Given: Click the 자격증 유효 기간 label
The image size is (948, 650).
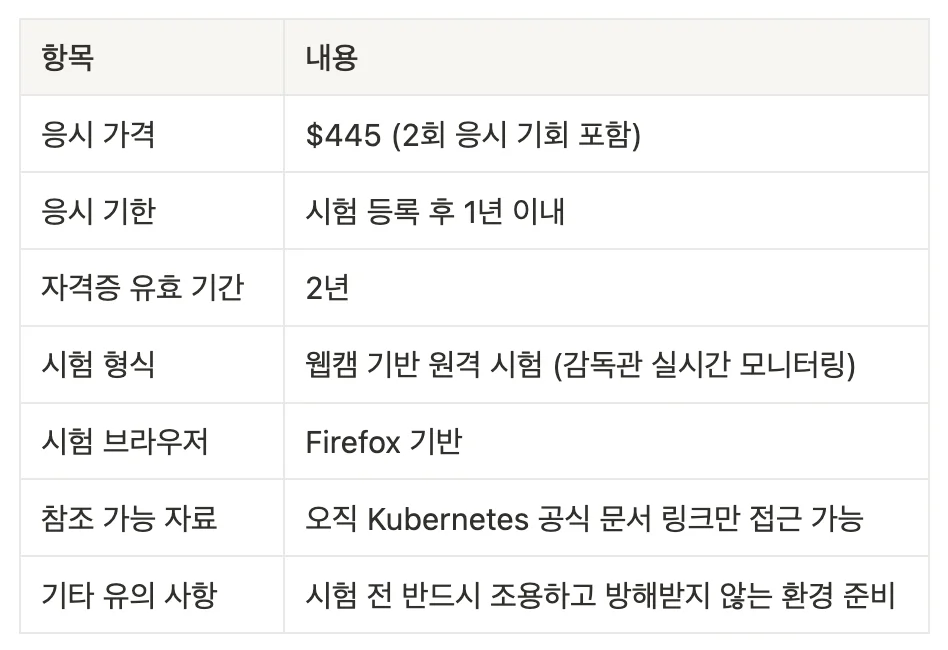Looking at the screenshot, I should [142, 288].
